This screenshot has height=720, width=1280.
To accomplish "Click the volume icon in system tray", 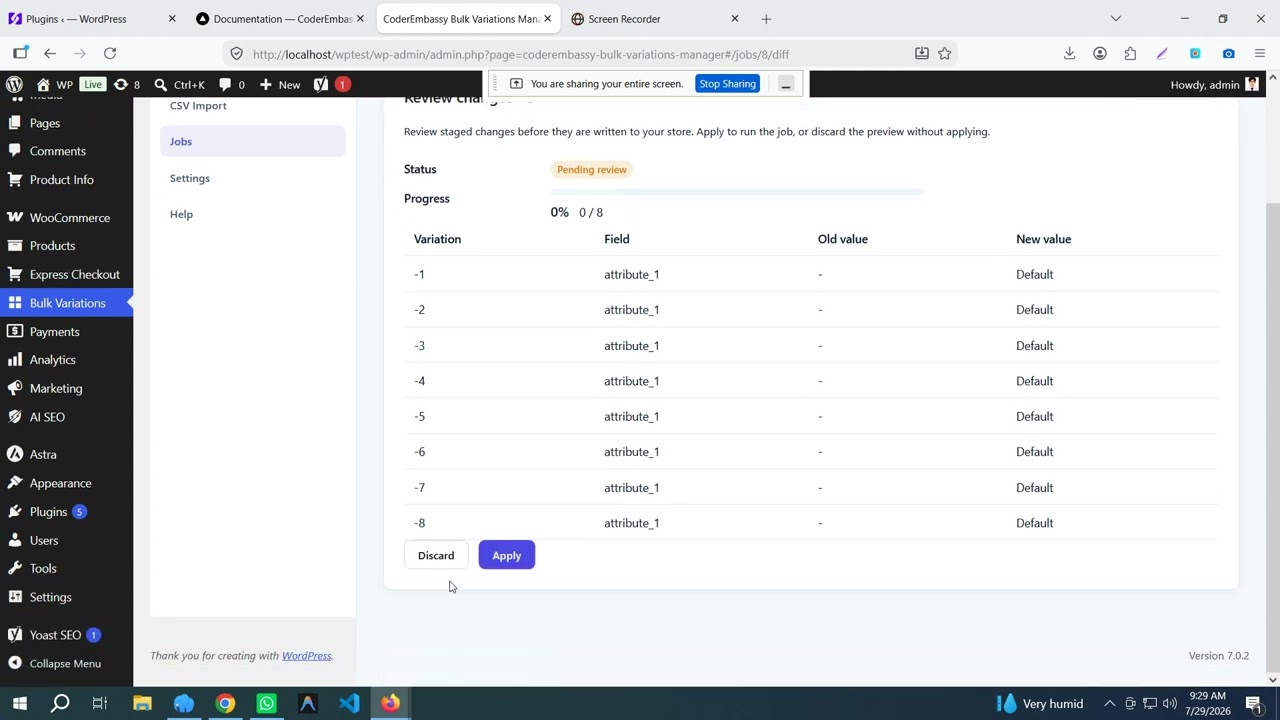I will [x=1170, y=703].
